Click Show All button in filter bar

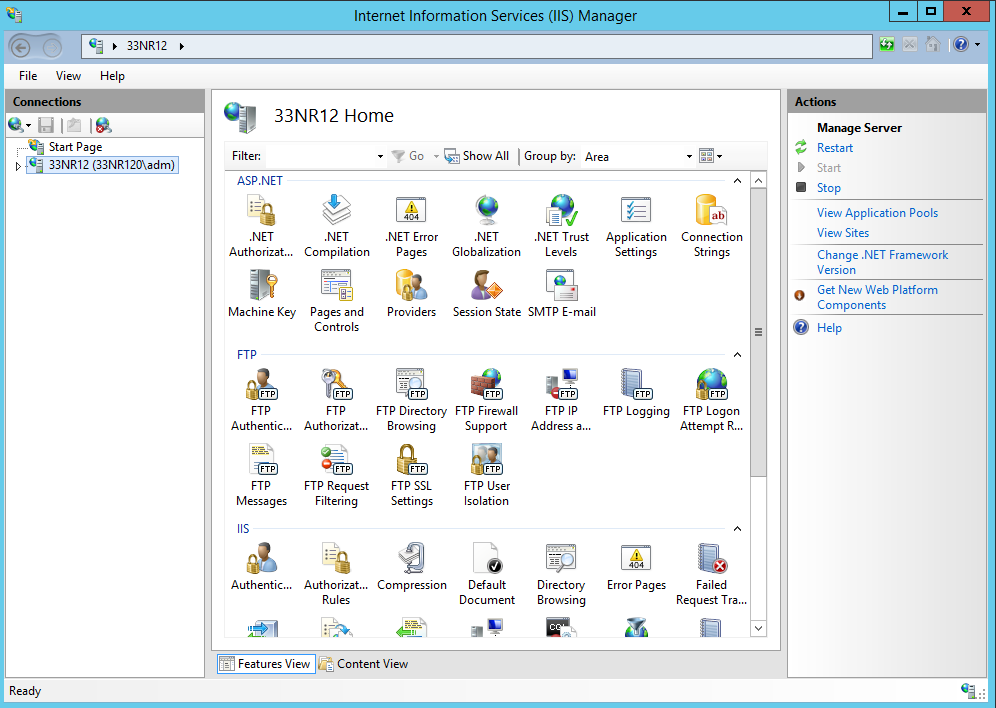coord(476,156)
